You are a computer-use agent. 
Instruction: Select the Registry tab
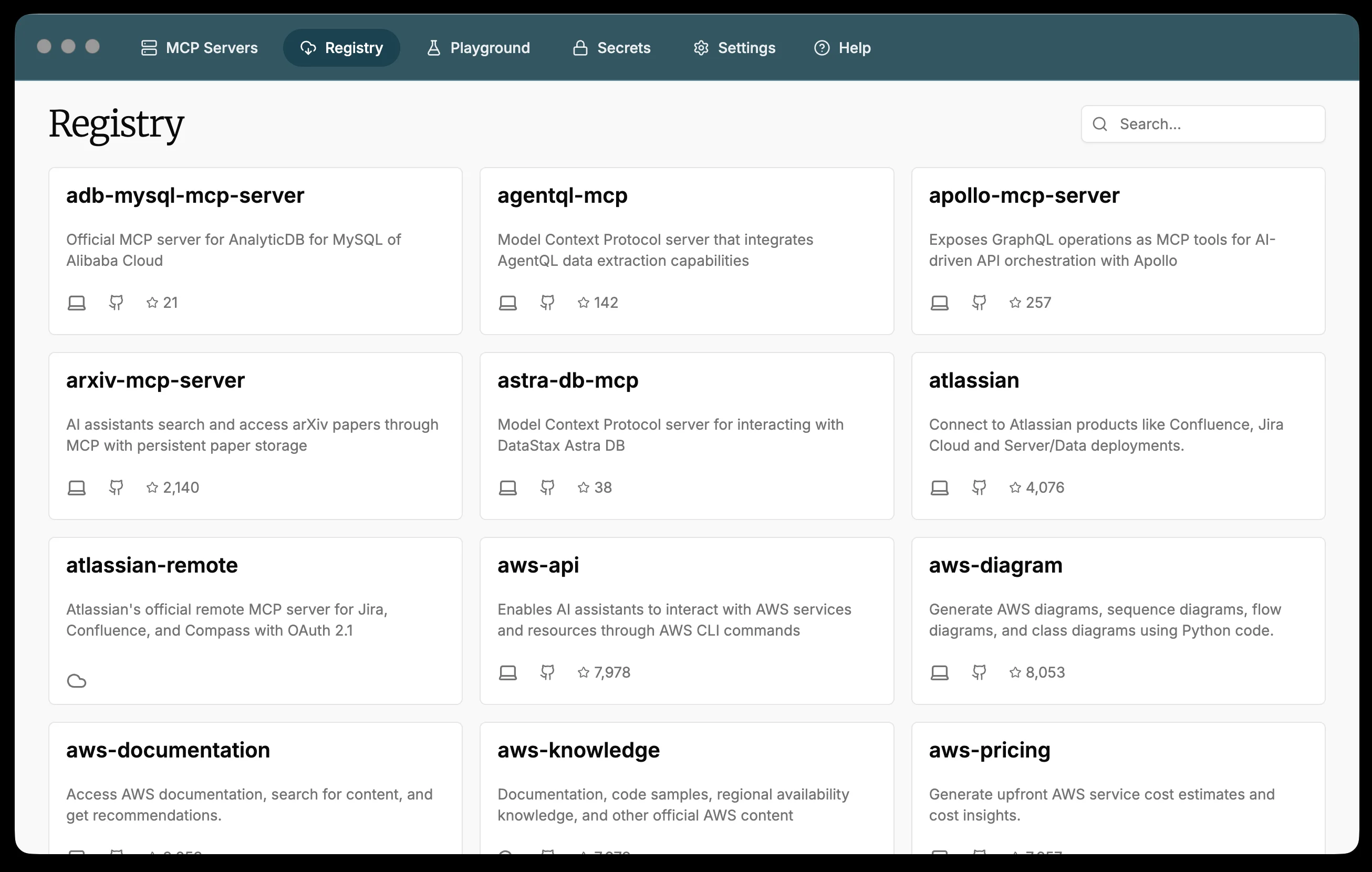341,48
